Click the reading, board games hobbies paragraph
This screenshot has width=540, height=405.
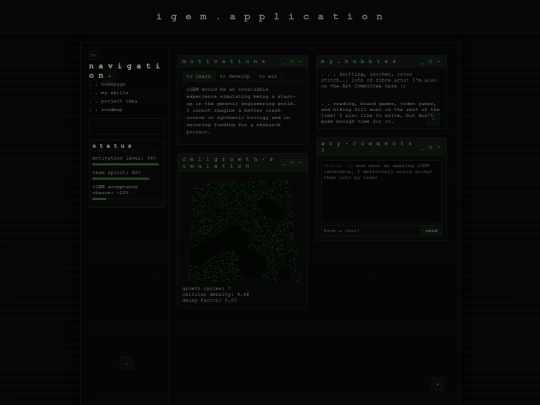coord(380,113)
